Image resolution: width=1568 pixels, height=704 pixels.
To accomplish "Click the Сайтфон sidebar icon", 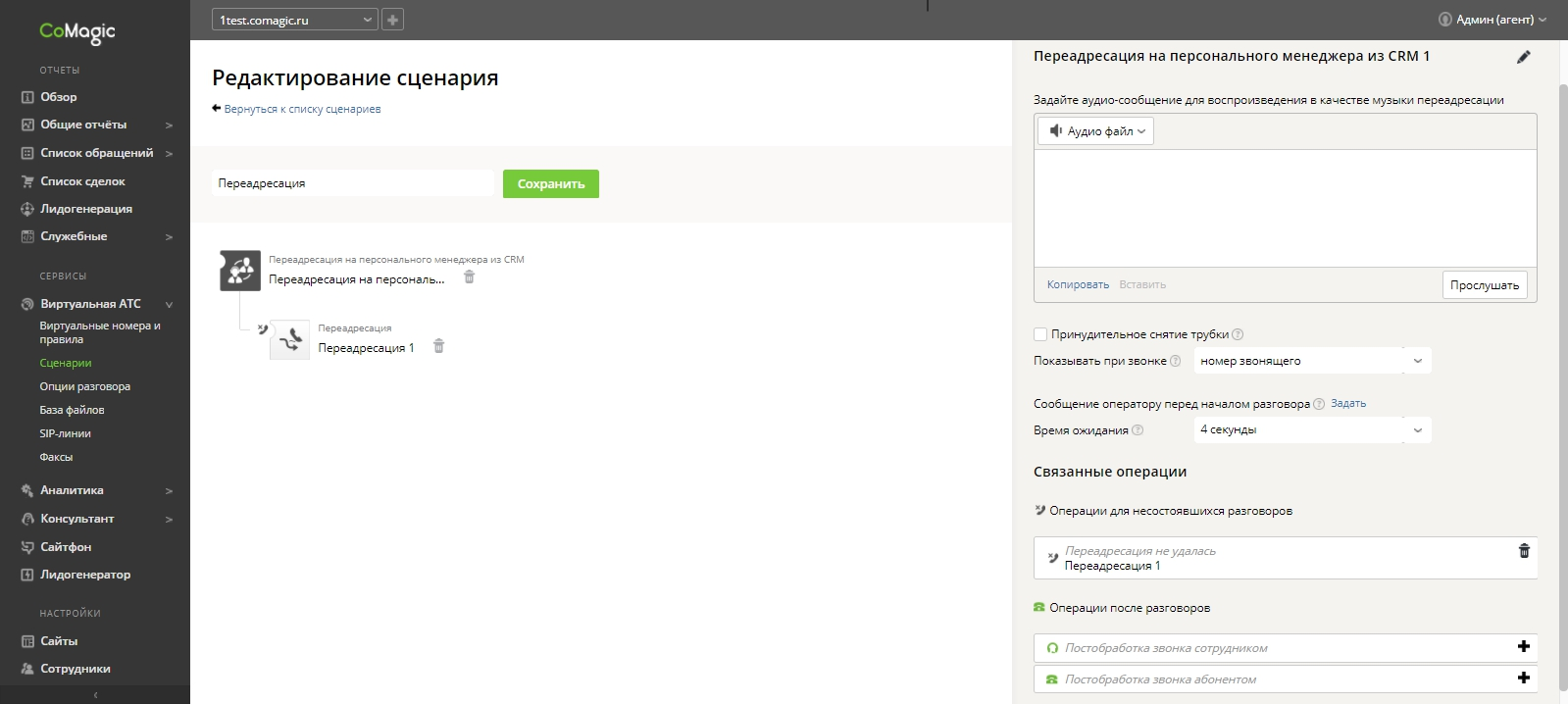I will point(27,547).
